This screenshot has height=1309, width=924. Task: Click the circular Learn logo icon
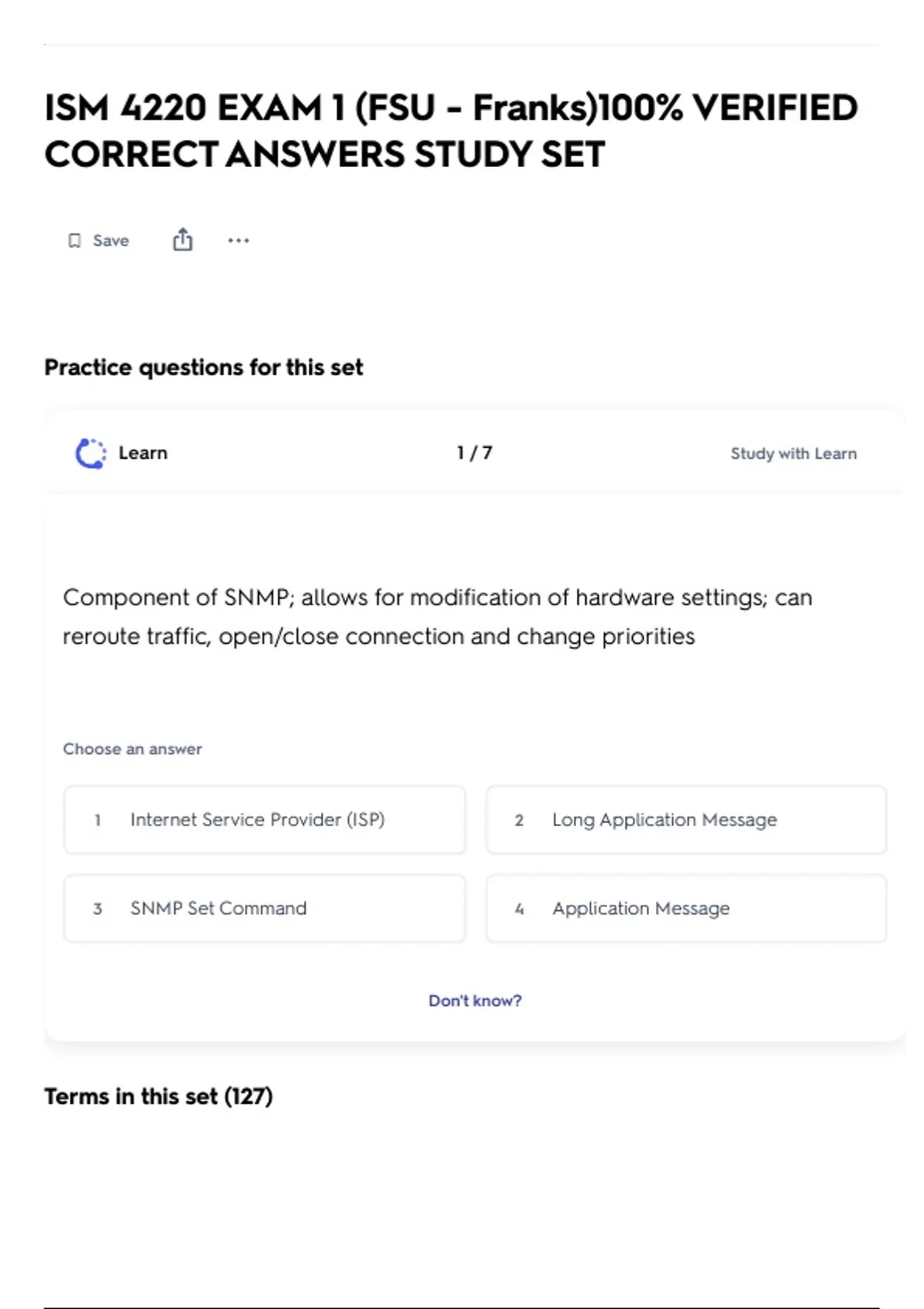pyautogui.click(x=91, y=454)
